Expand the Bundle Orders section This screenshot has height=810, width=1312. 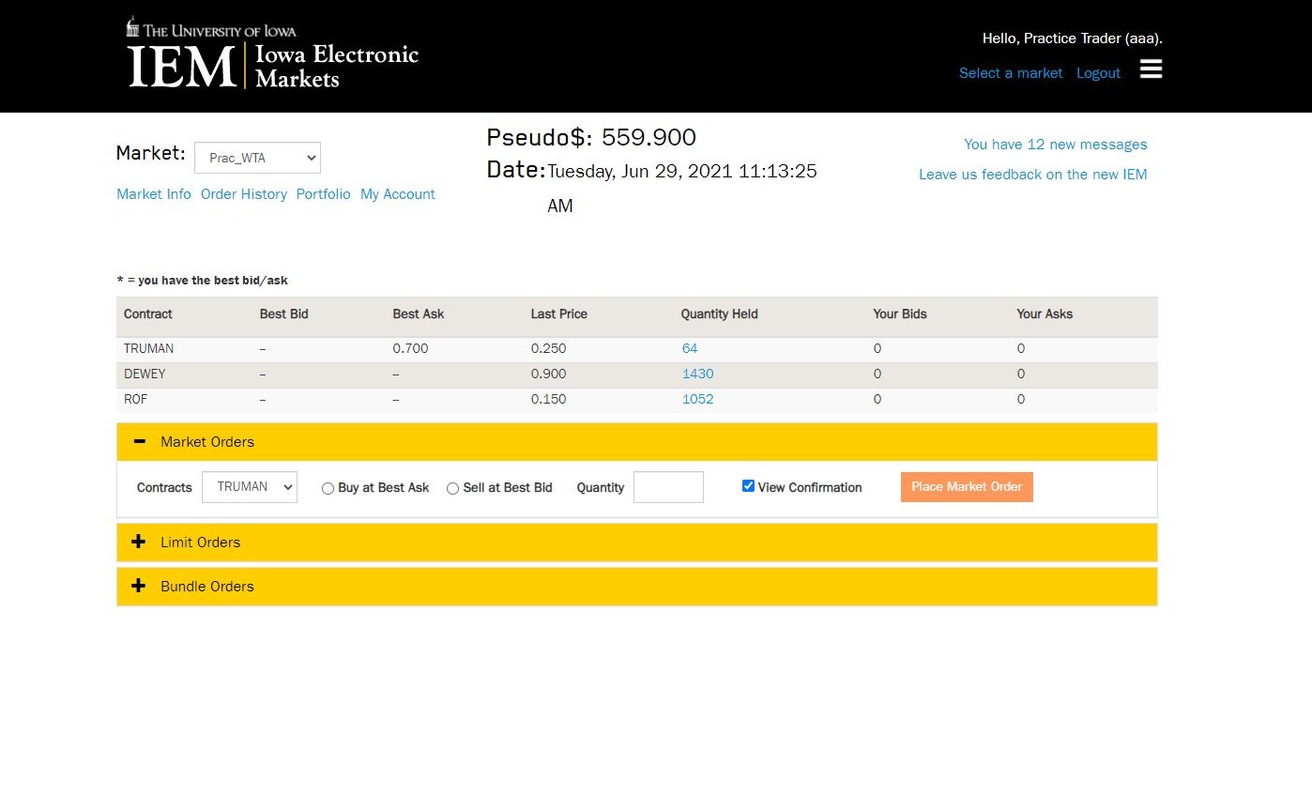pos(138,586)
